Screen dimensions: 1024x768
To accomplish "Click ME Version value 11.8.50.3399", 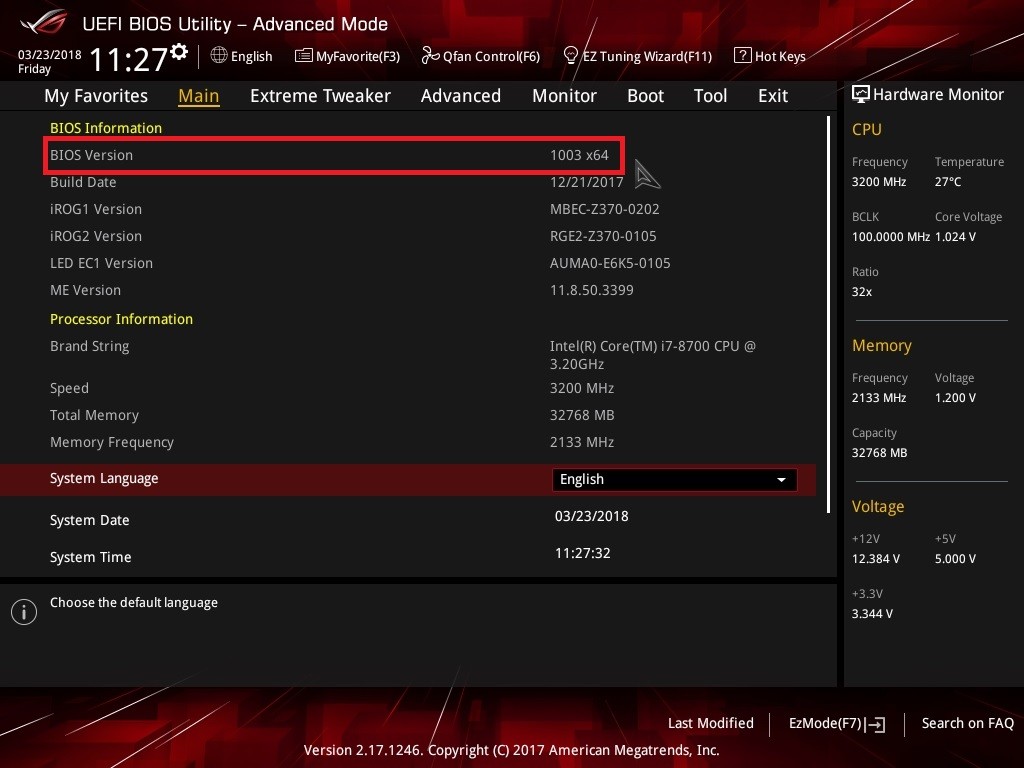I will [592, 290].
